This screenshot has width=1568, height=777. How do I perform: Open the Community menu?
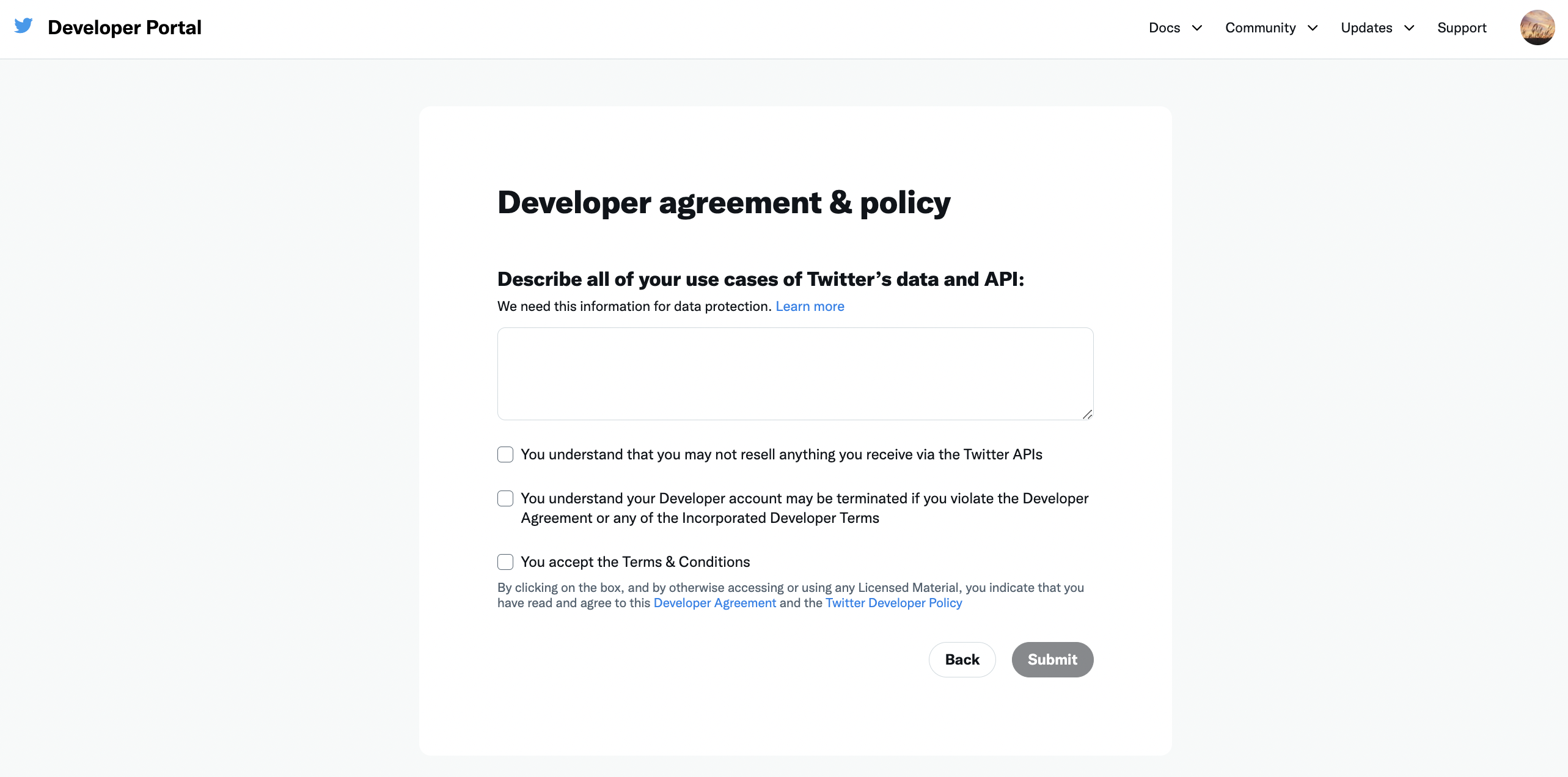[1260, 28]
